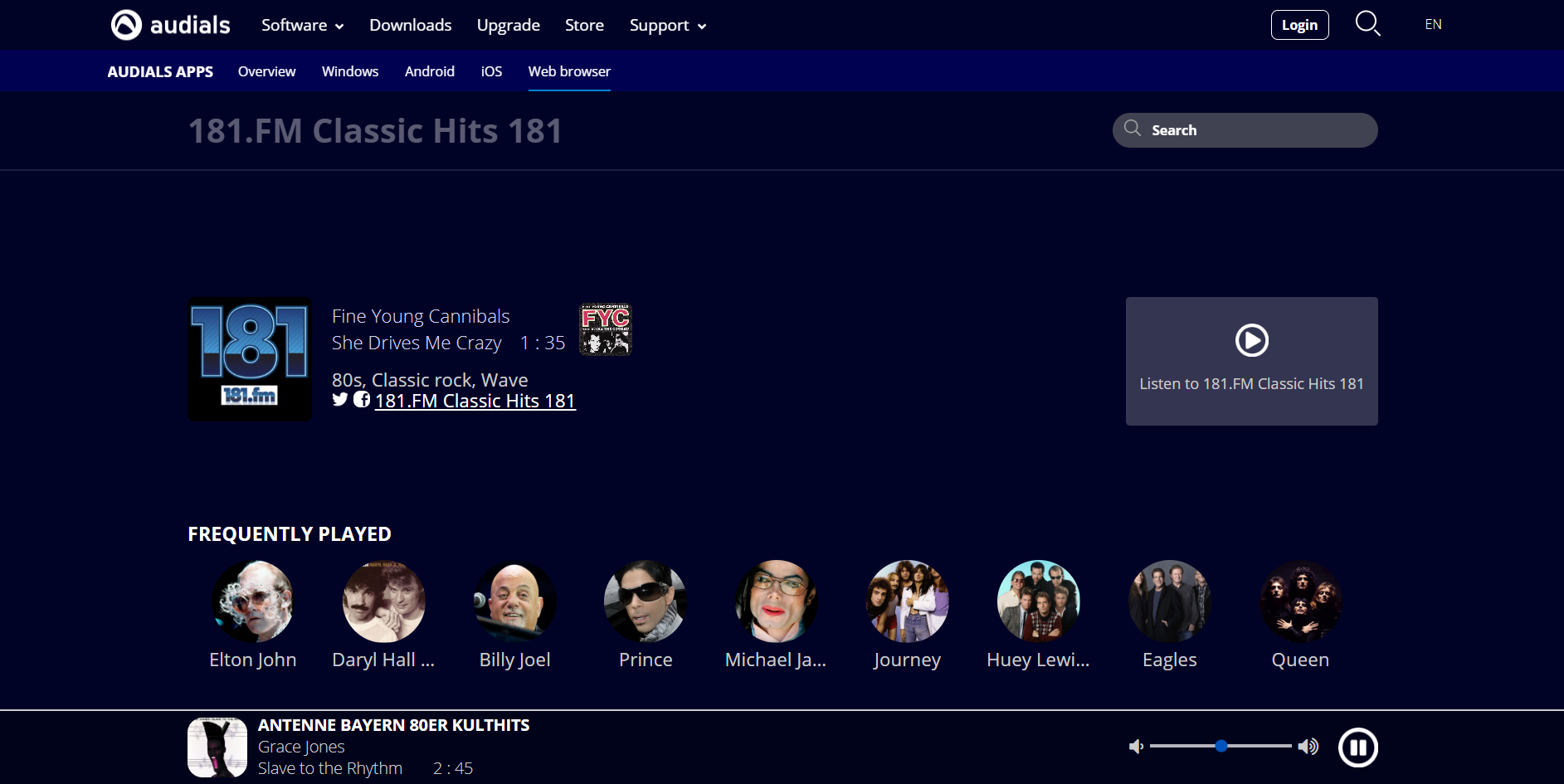Click the mute speaker icon
Viewport: 1564px width, 784px height.
pyautogui.click(x=1136, y=747)
